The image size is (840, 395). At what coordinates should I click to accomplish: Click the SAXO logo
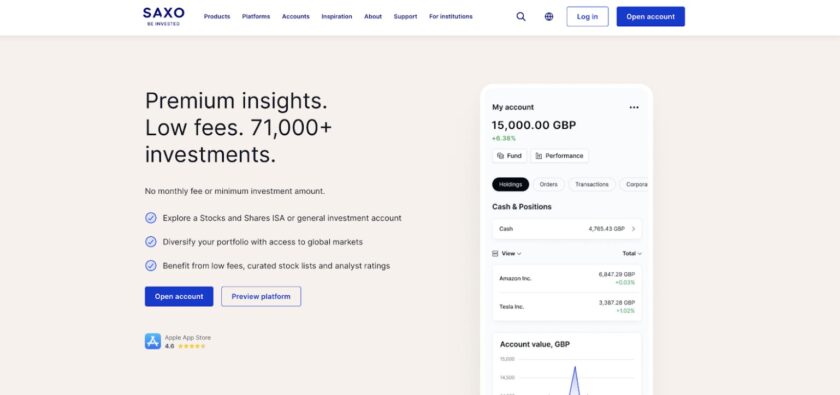[164, 16]
